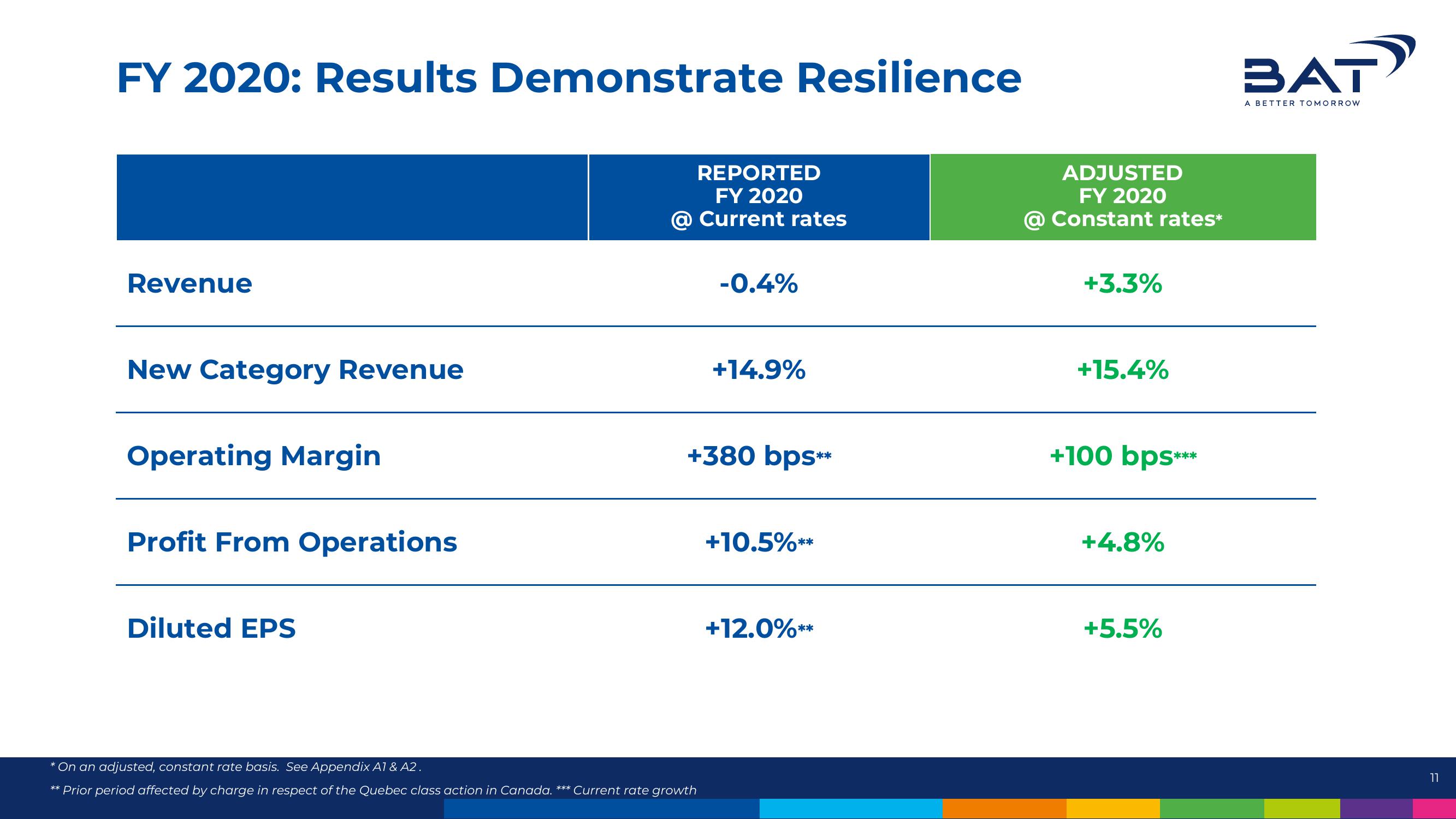Click the +5.5% adjusted EPS value

tap(1122, 628)
